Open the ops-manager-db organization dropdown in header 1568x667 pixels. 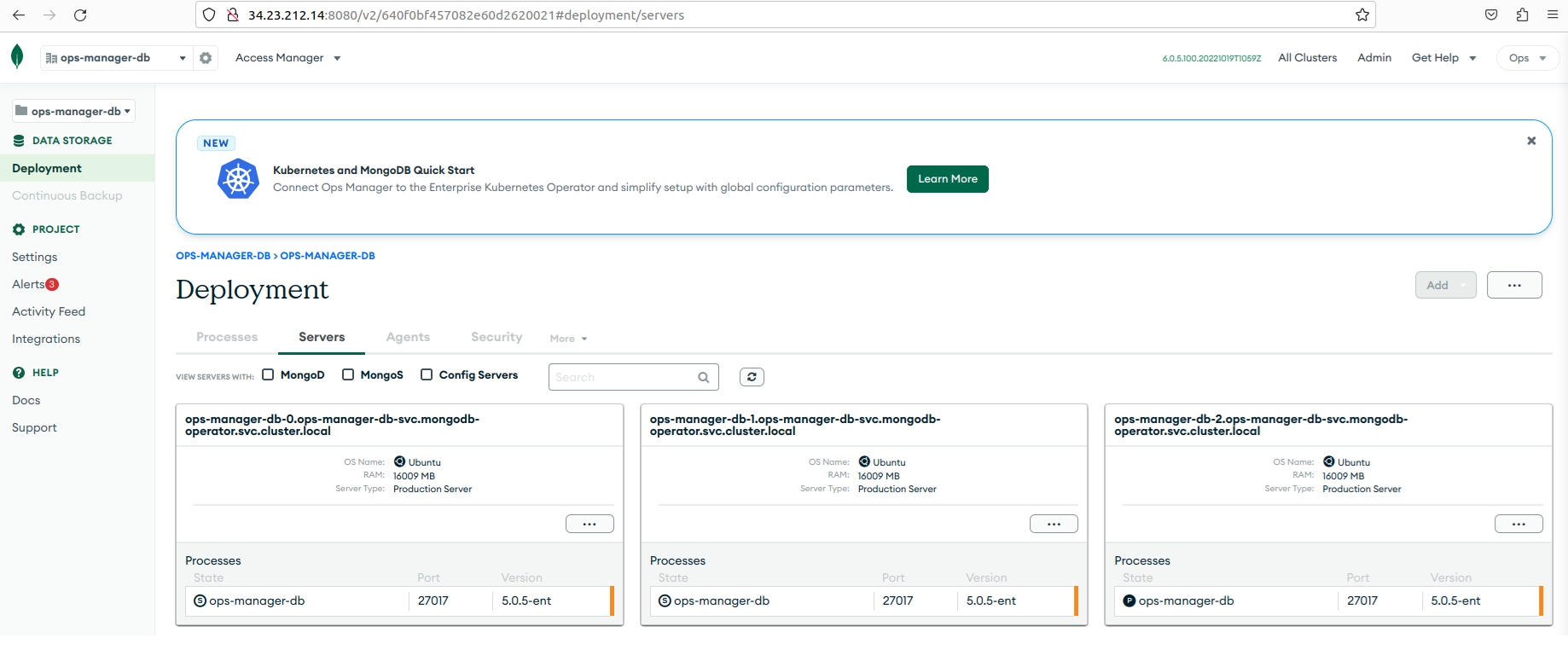tap(116, 58)
